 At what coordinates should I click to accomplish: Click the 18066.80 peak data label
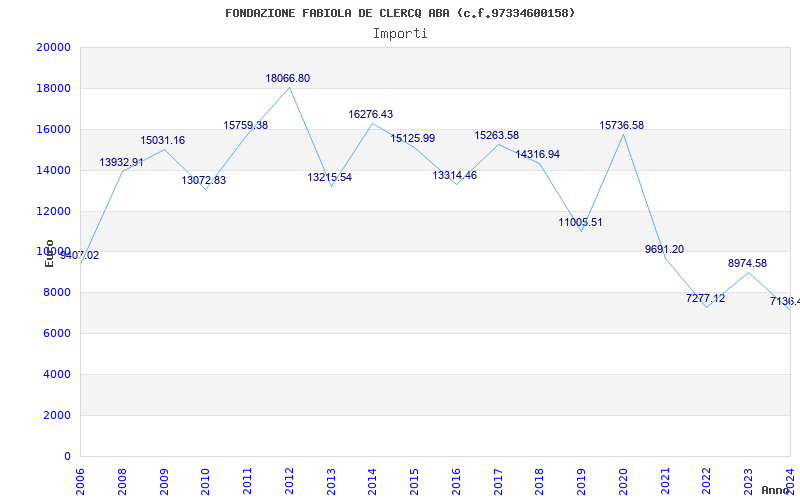pos(287,78)
